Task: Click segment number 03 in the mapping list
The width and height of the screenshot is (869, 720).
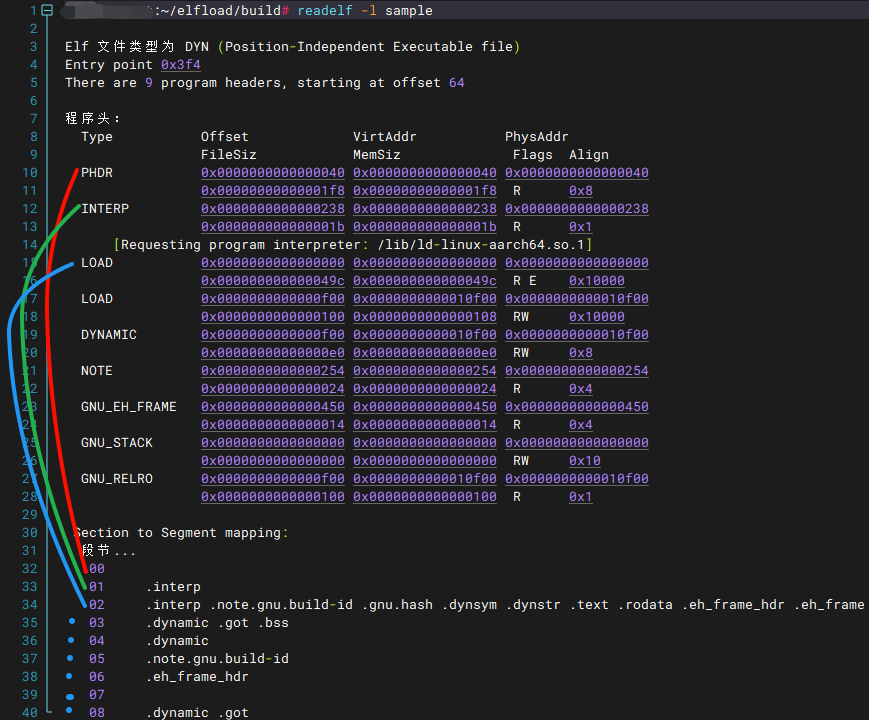Action: point(97,623)
